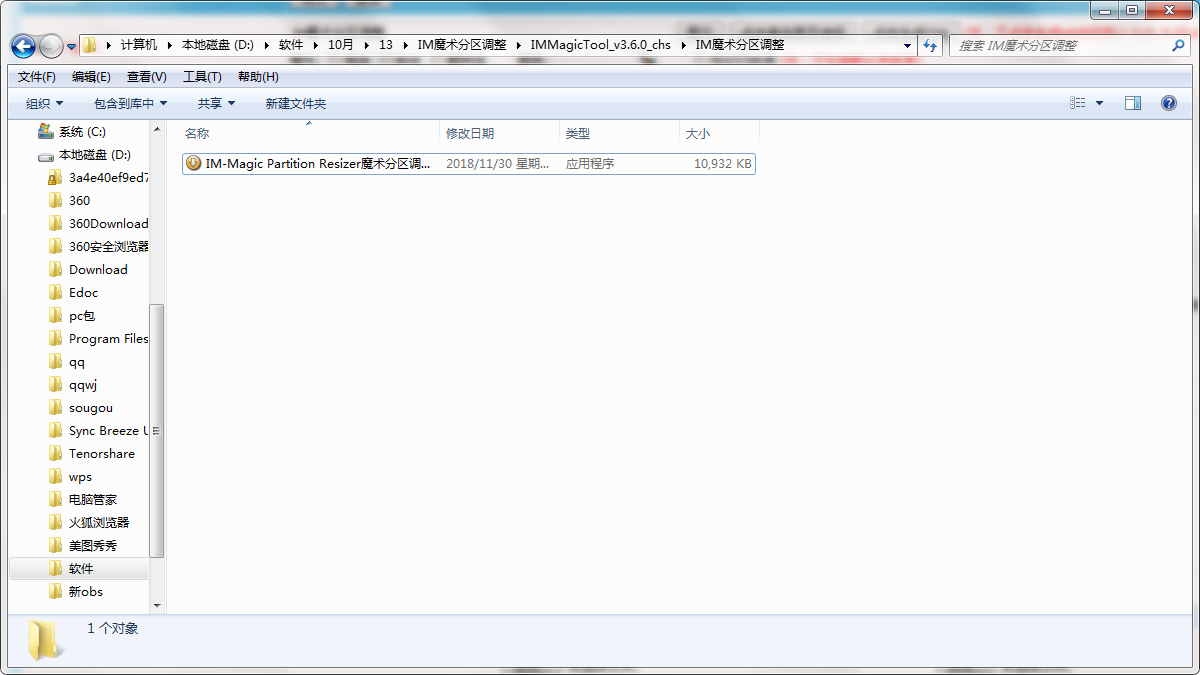Open the Tenorshare folder

101,454
